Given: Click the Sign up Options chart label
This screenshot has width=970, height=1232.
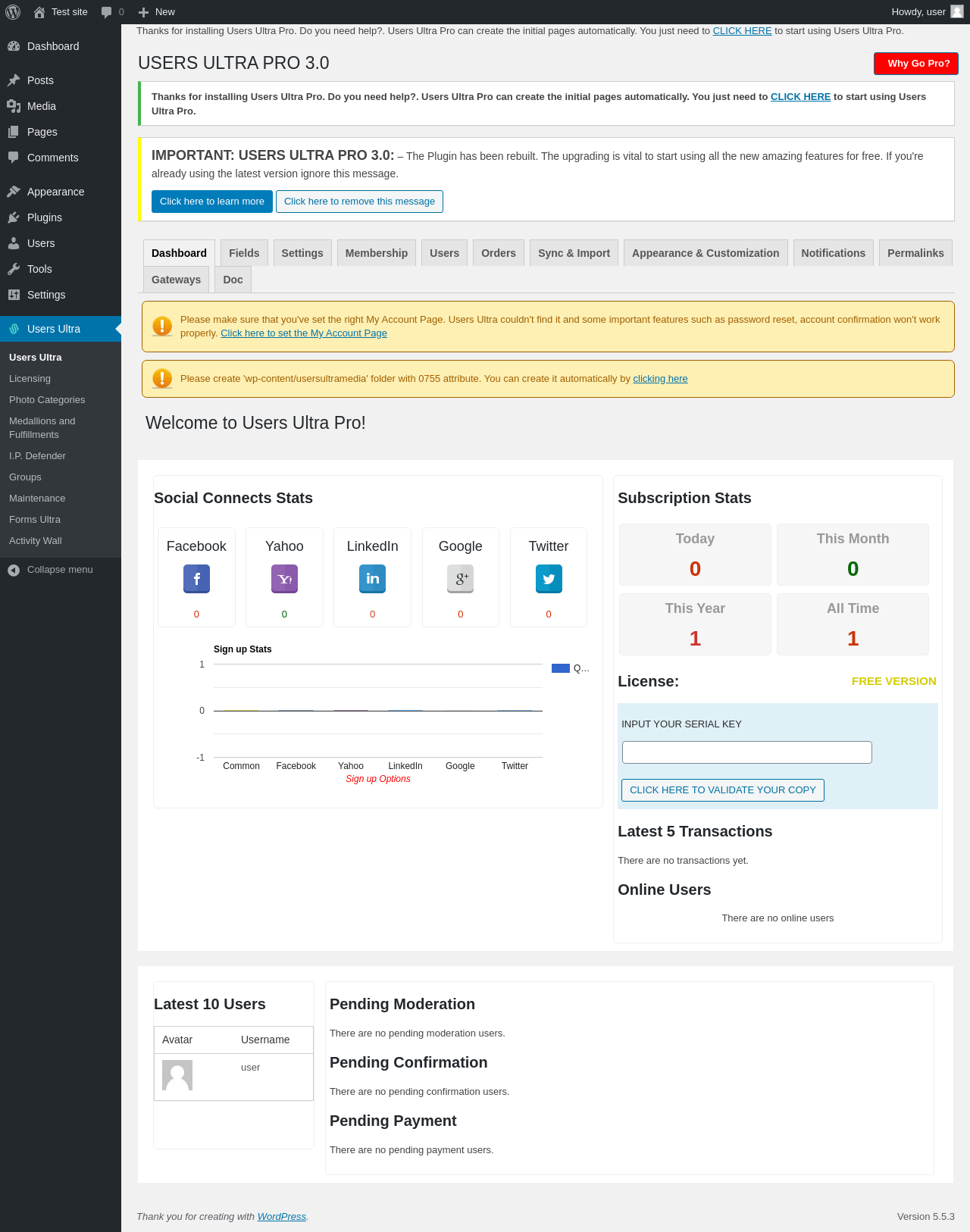Looking at the screenshot, I should [x=378, y=779].
